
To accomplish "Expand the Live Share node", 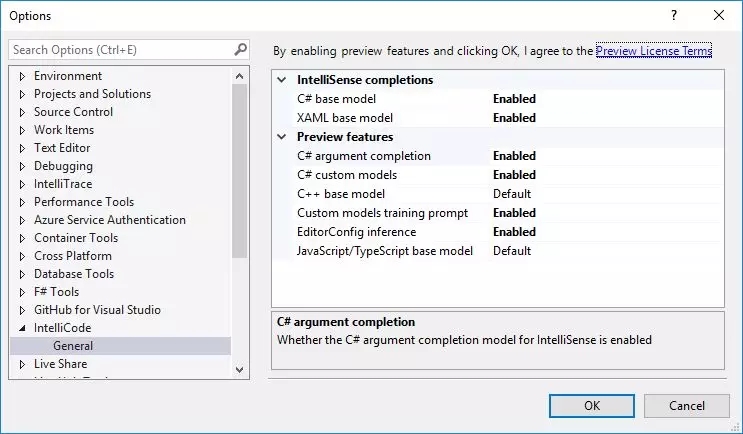I will (x=22, y=364).
